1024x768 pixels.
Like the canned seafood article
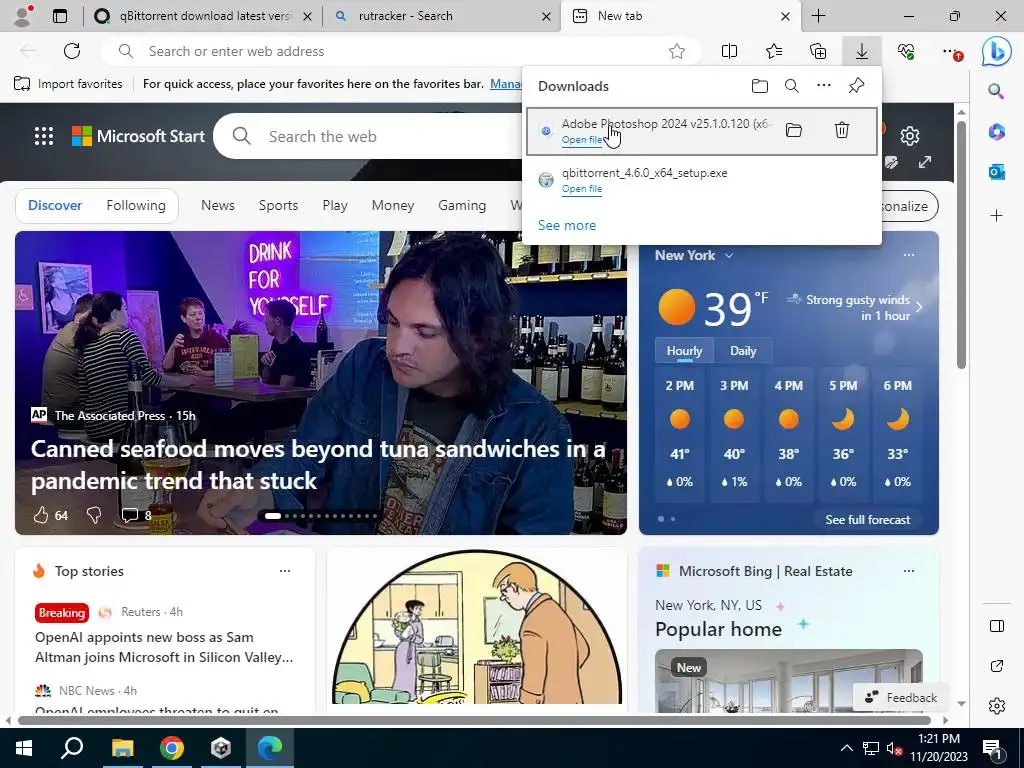tap(40, 515)
